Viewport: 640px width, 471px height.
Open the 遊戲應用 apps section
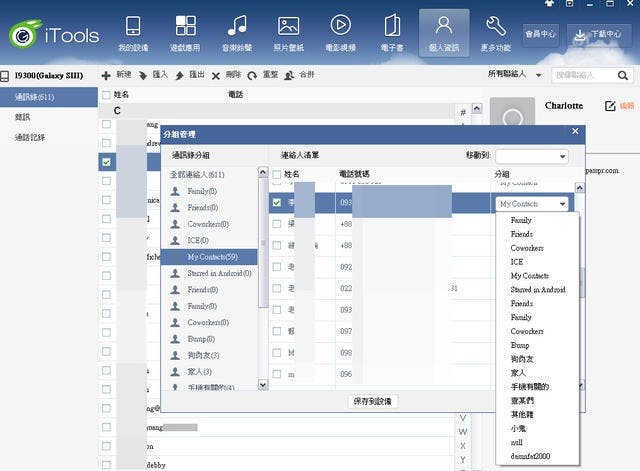[x=185, y=32]
